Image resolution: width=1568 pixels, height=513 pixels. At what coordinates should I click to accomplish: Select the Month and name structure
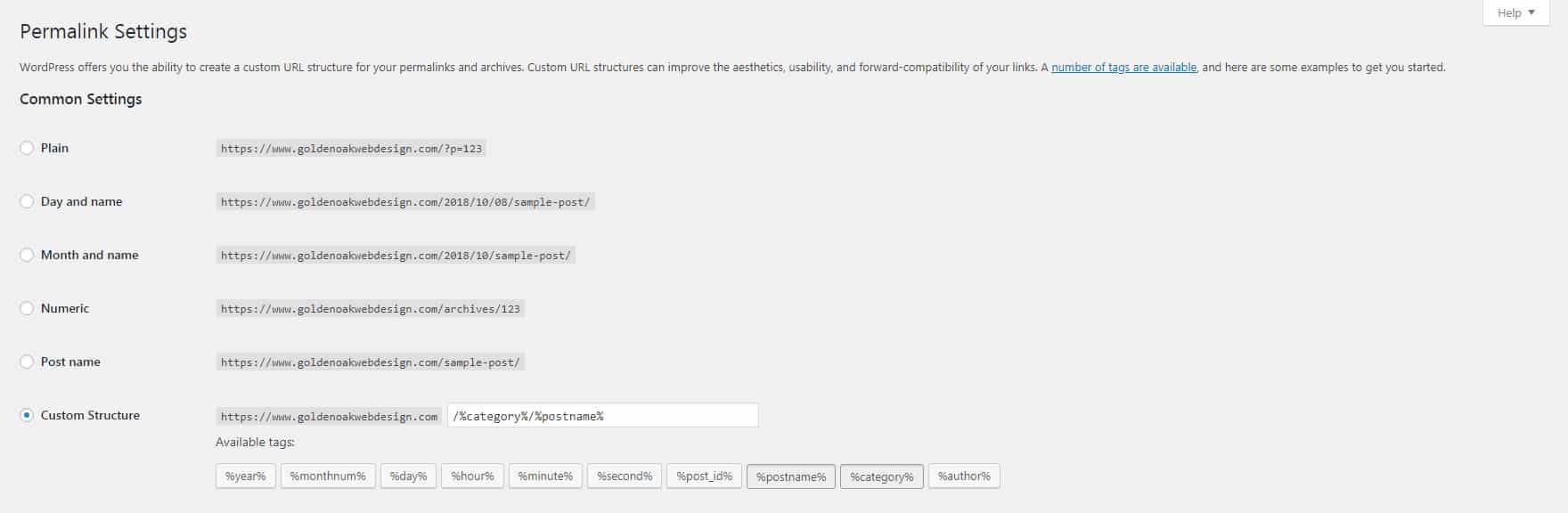(27, 255)
